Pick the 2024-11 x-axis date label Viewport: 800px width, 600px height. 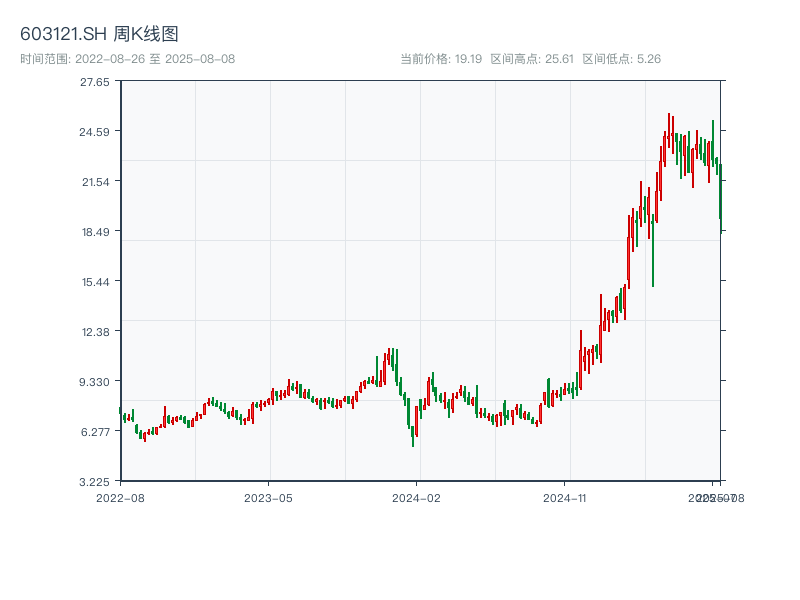click(x=566, y=497)
